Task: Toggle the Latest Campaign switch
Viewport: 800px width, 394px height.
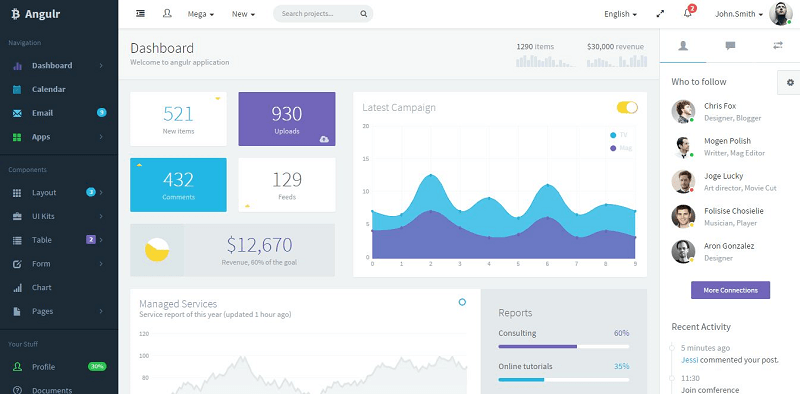Action: point(627,107)
